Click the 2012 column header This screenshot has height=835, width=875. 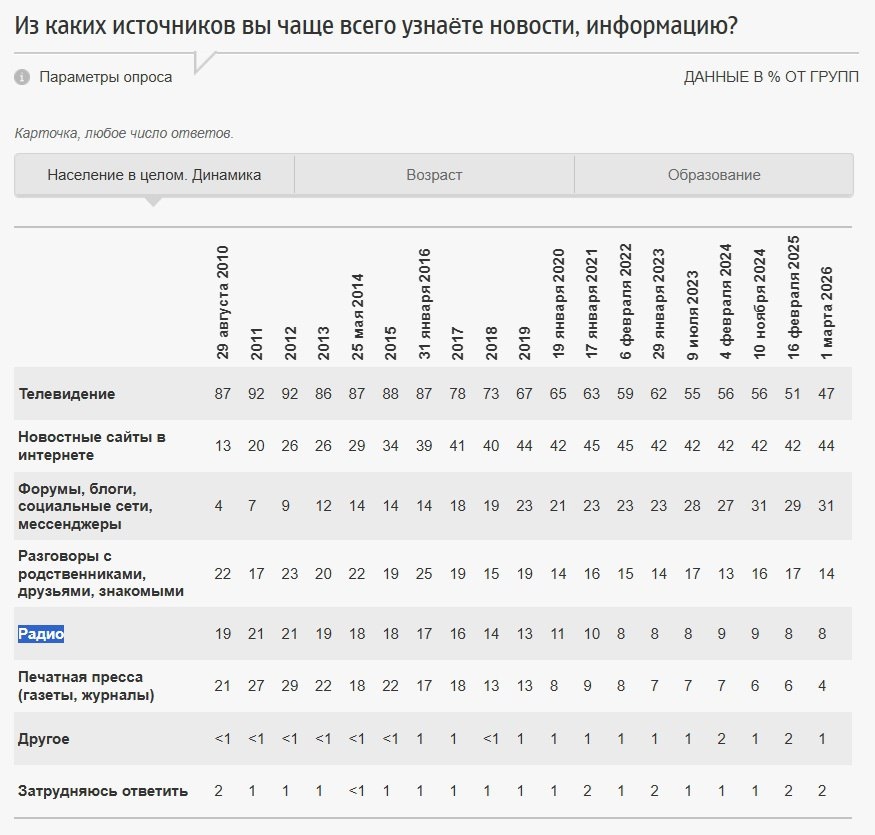(x=290, y=343)
